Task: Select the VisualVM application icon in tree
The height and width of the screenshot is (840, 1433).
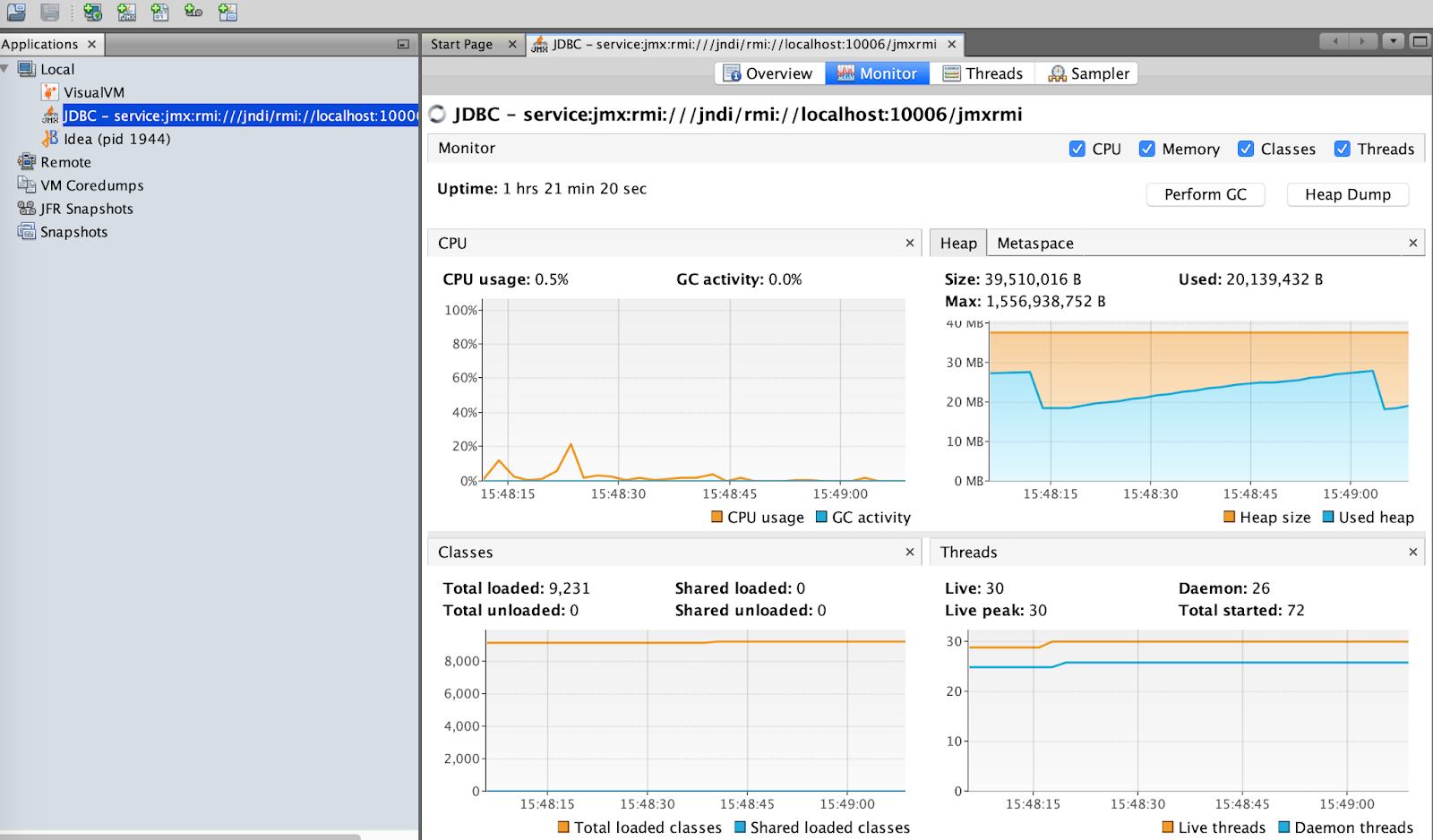Action: coord(50,92)
